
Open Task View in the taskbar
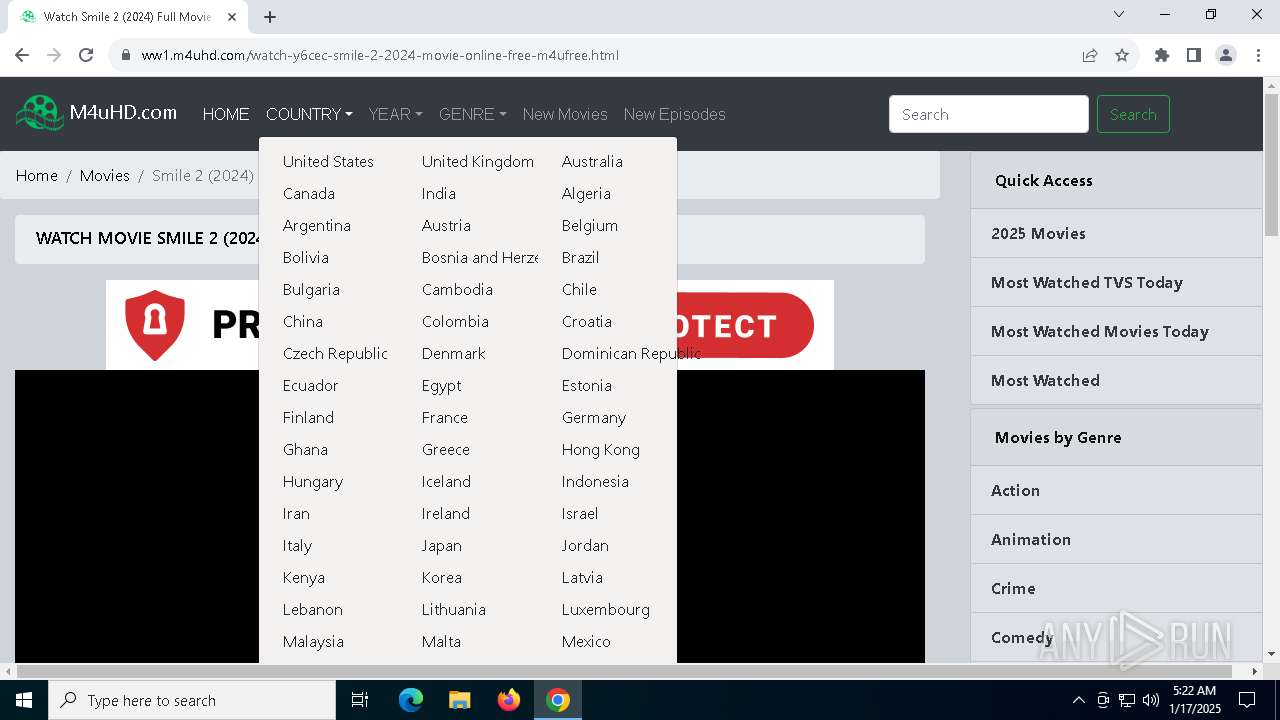pos(360,700)
